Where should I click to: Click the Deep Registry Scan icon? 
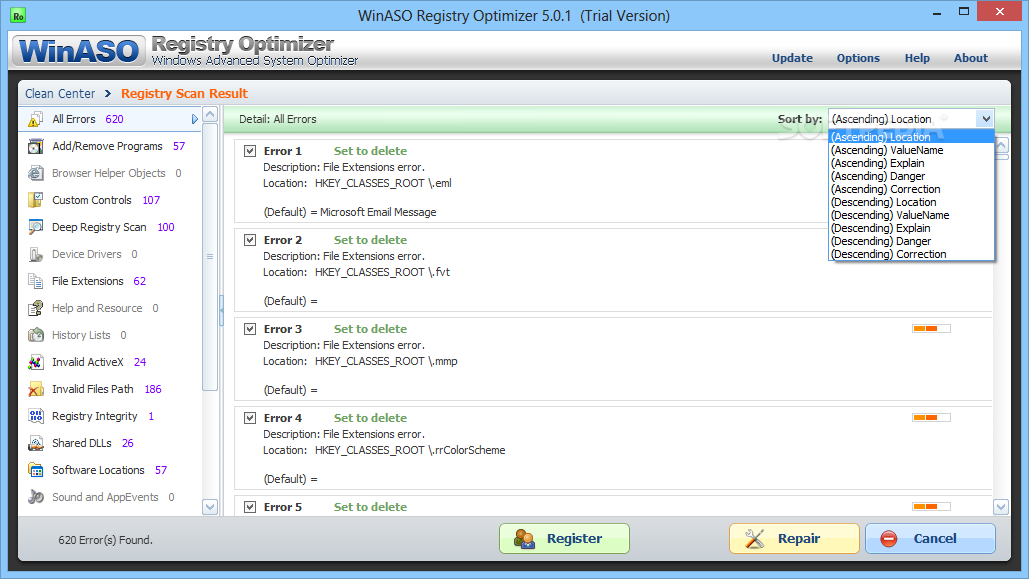[x=35, y=227]
